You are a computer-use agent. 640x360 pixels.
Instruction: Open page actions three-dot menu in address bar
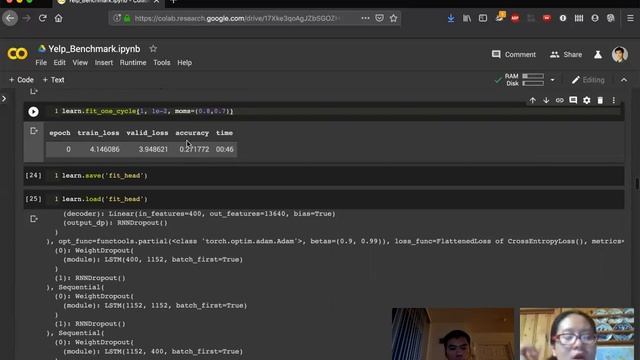point(365,18)
